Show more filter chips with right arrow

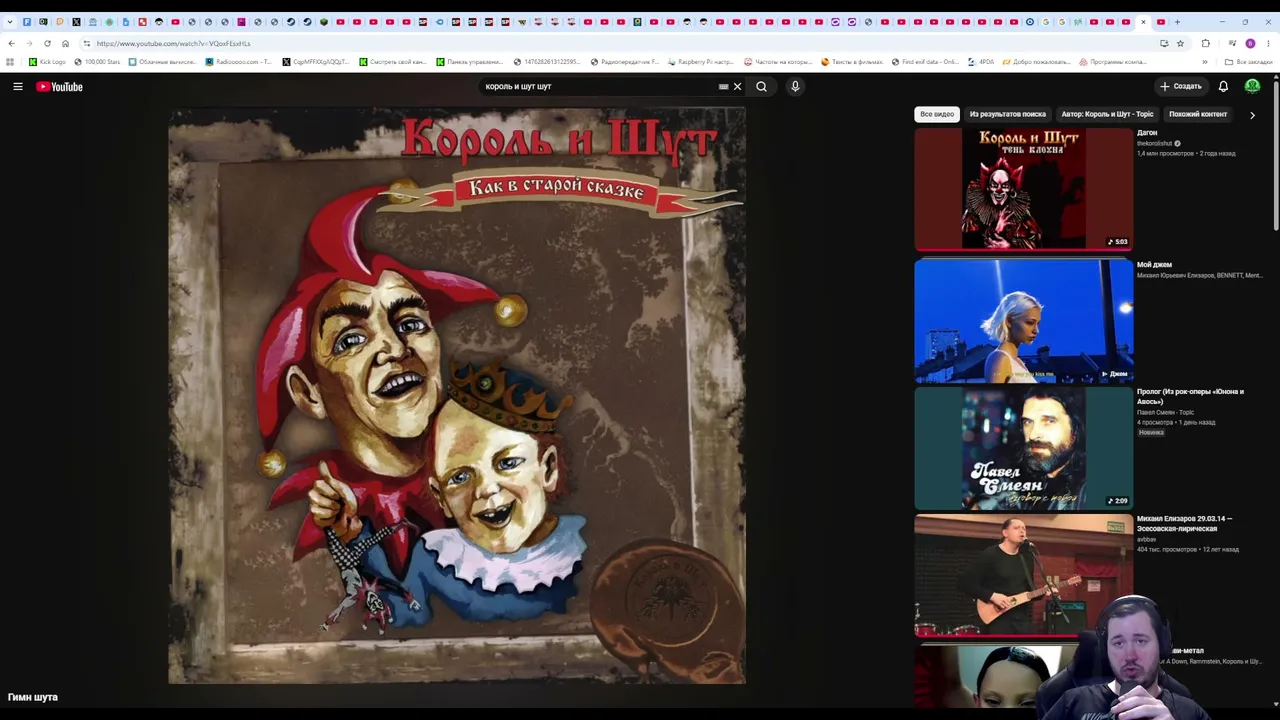(x=1252, y=115)
